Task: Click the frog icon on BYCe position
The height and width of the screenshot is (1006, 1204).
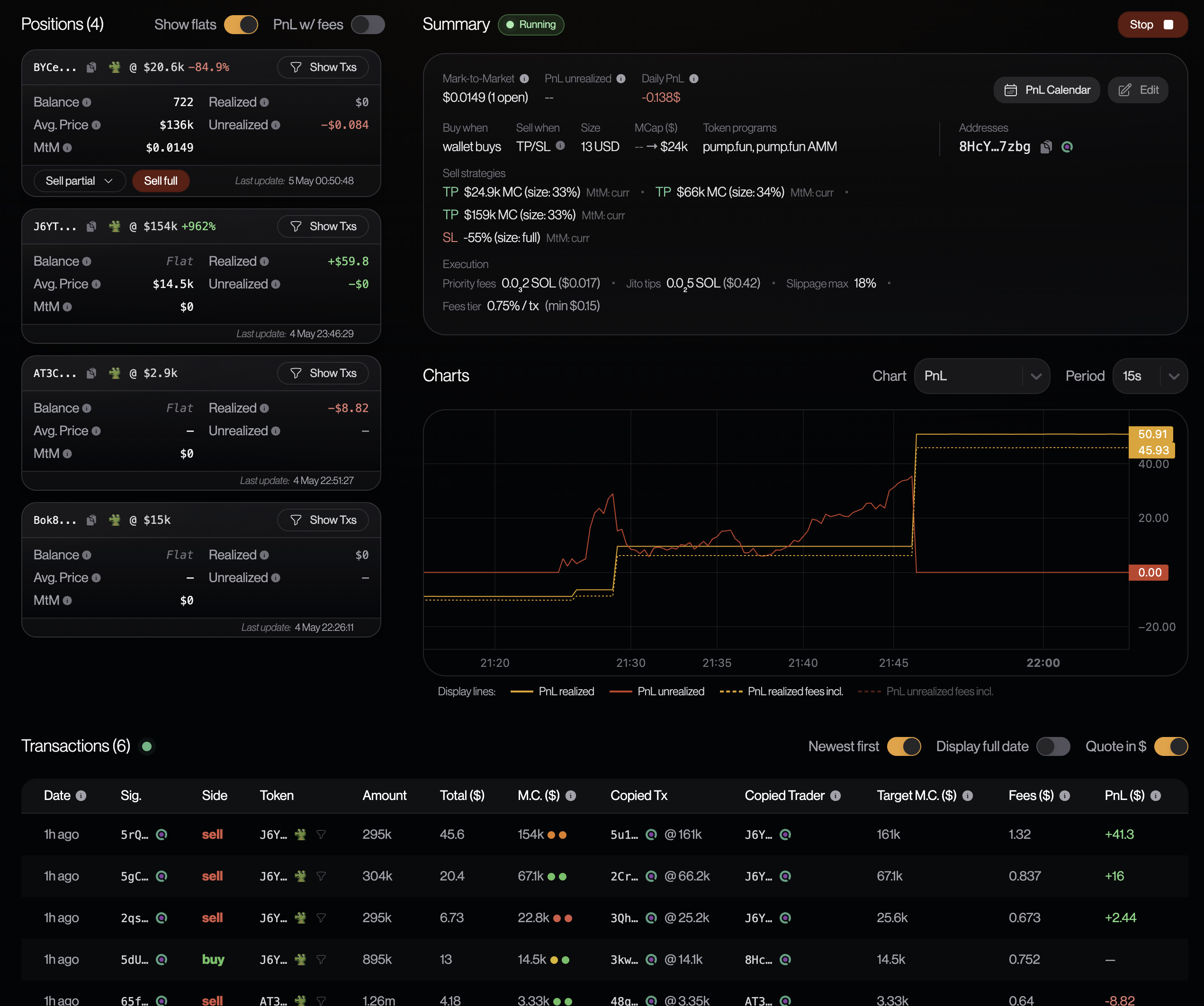Action: point(115,67)
